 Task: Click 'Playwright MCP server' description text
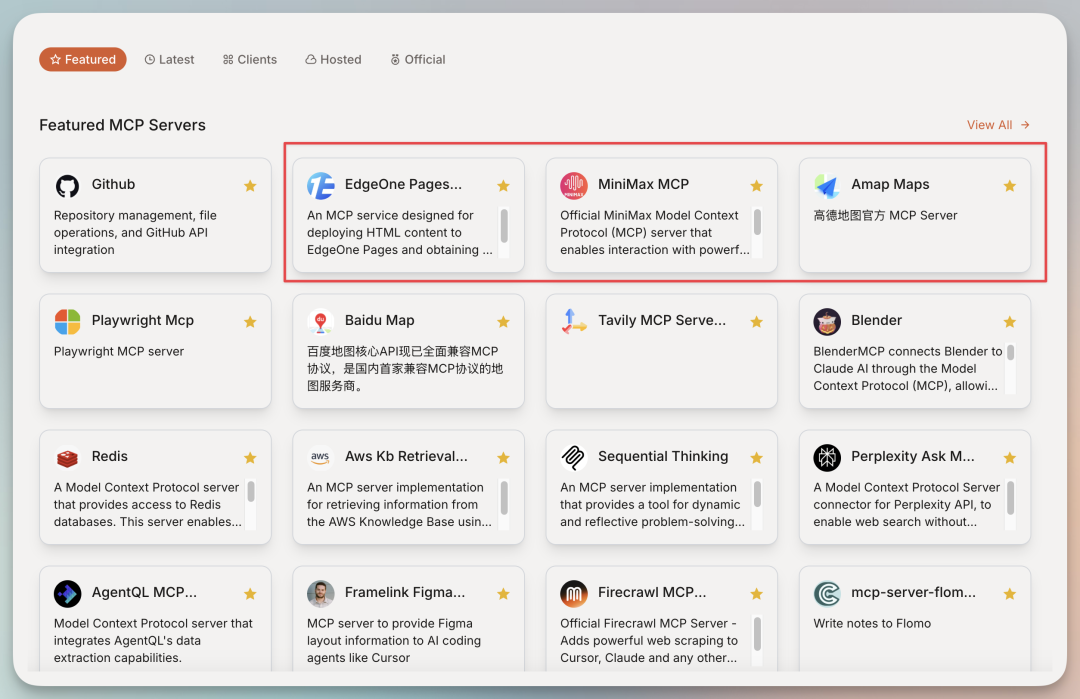point(118,351)
